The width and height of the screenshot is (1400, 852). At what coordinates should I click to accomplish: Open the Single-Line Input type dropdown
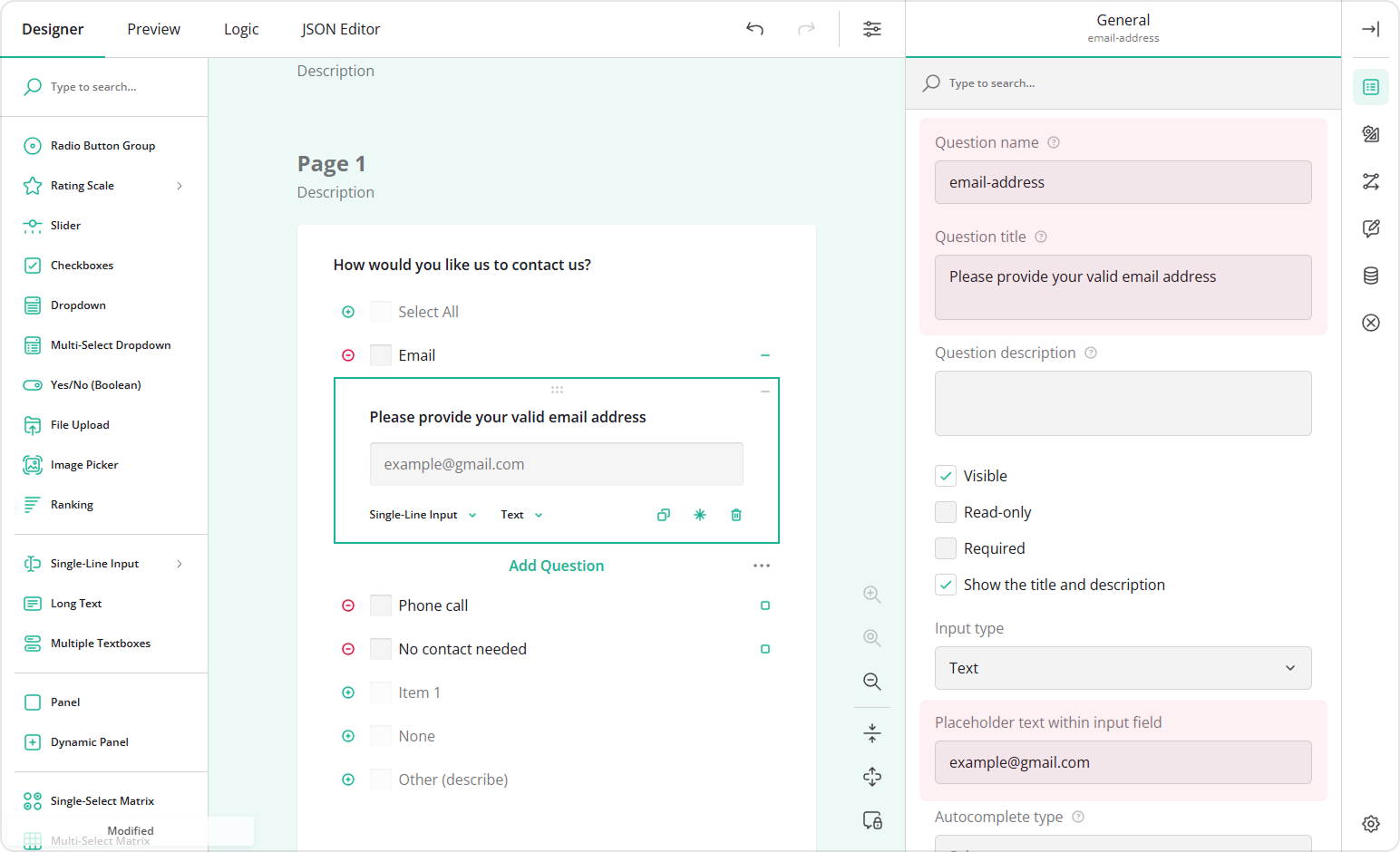tap(423, 514)
